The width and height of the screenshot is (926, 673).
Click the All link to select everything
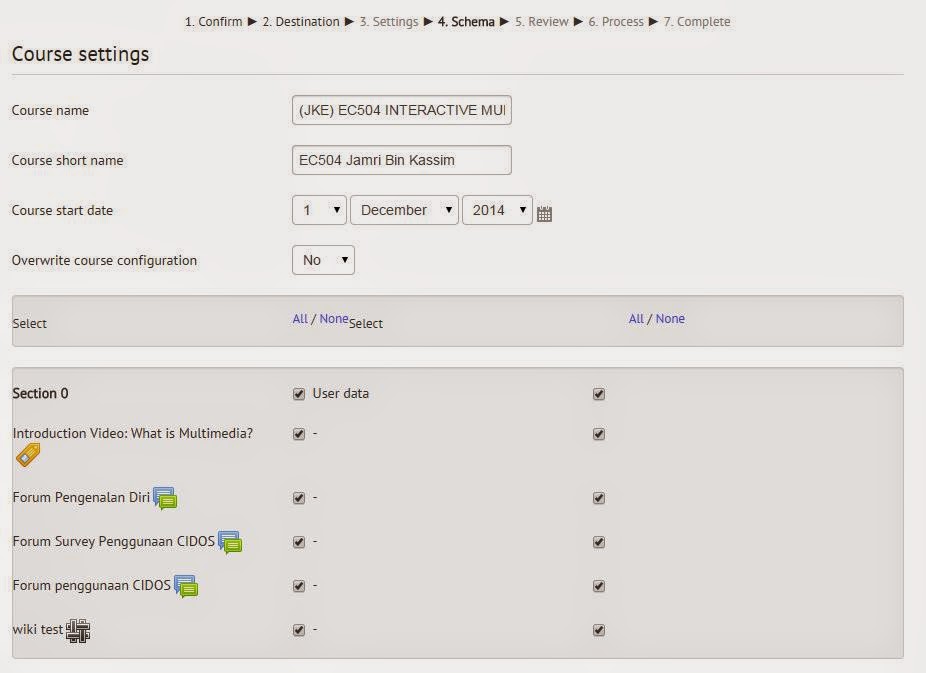pyautogui.click(x=300, y=318)
